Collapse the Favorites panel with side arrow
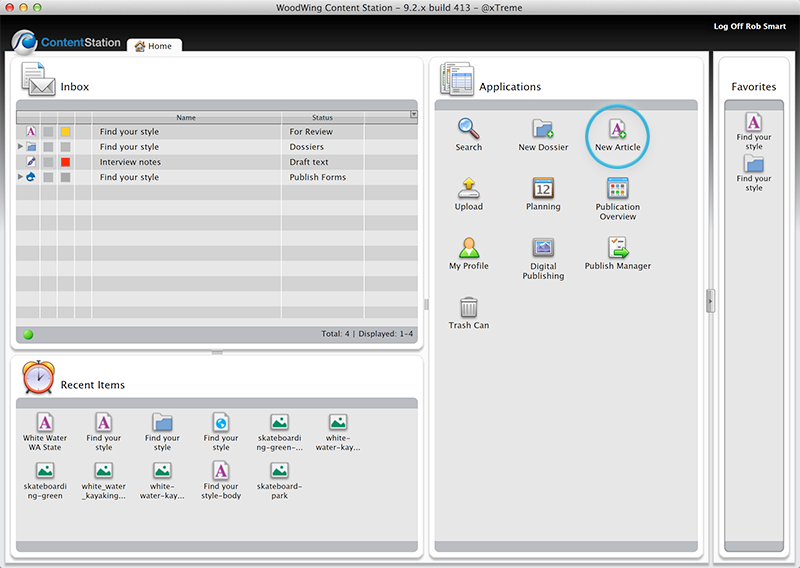800x568 pixels. tap(710, 301)
